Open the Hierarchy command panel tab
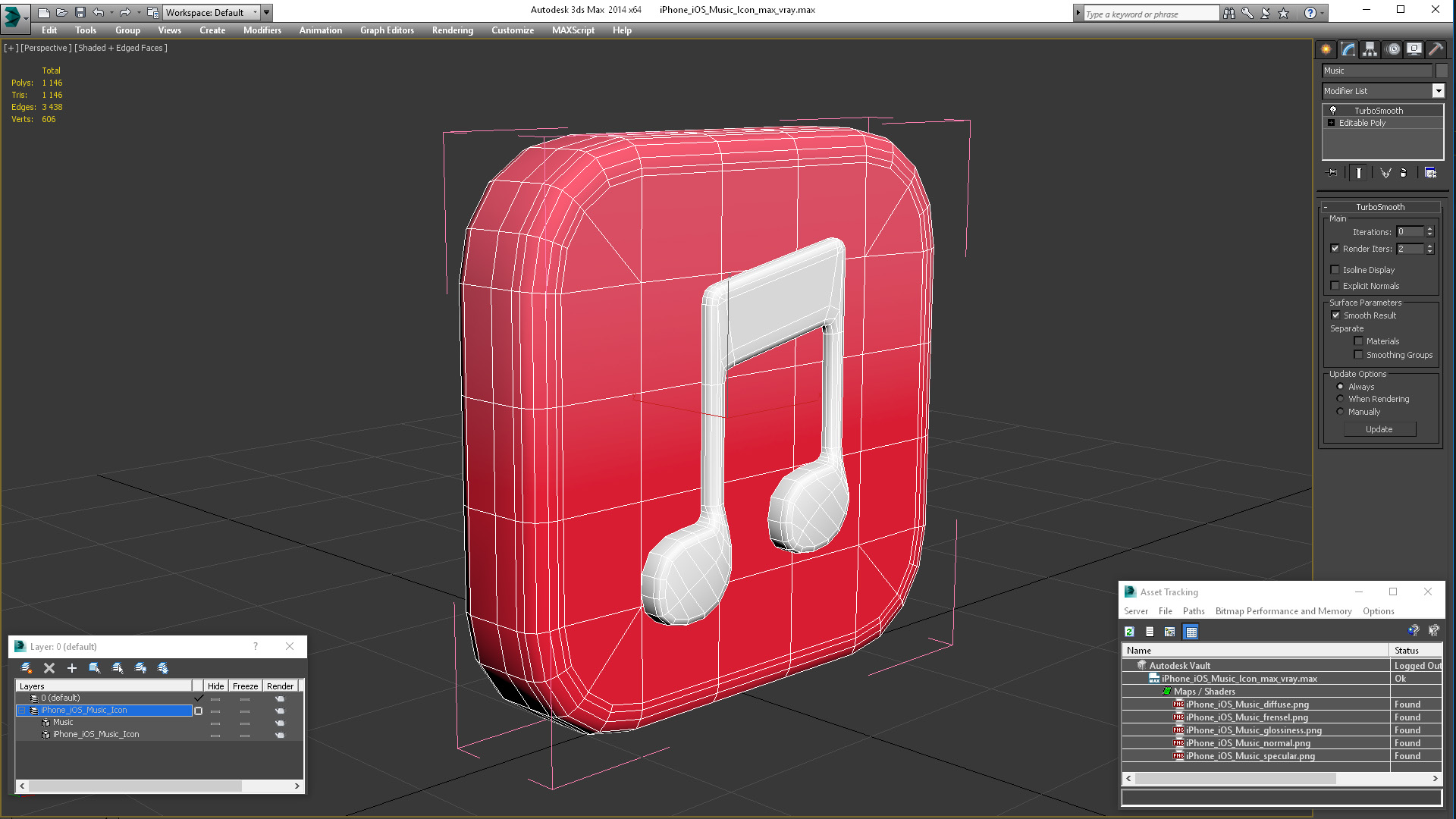The height and width of the screenshot is (819, 1456). click(1370, 49)
